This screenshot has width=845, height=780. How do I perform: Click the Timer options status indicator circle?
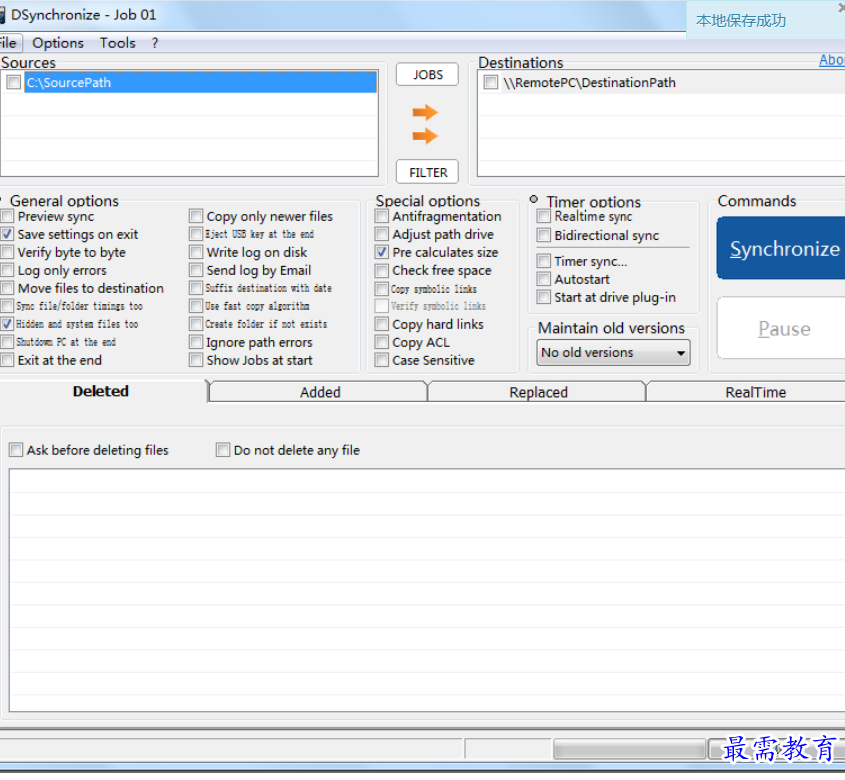pyautogui.click(x=534, y=199)
